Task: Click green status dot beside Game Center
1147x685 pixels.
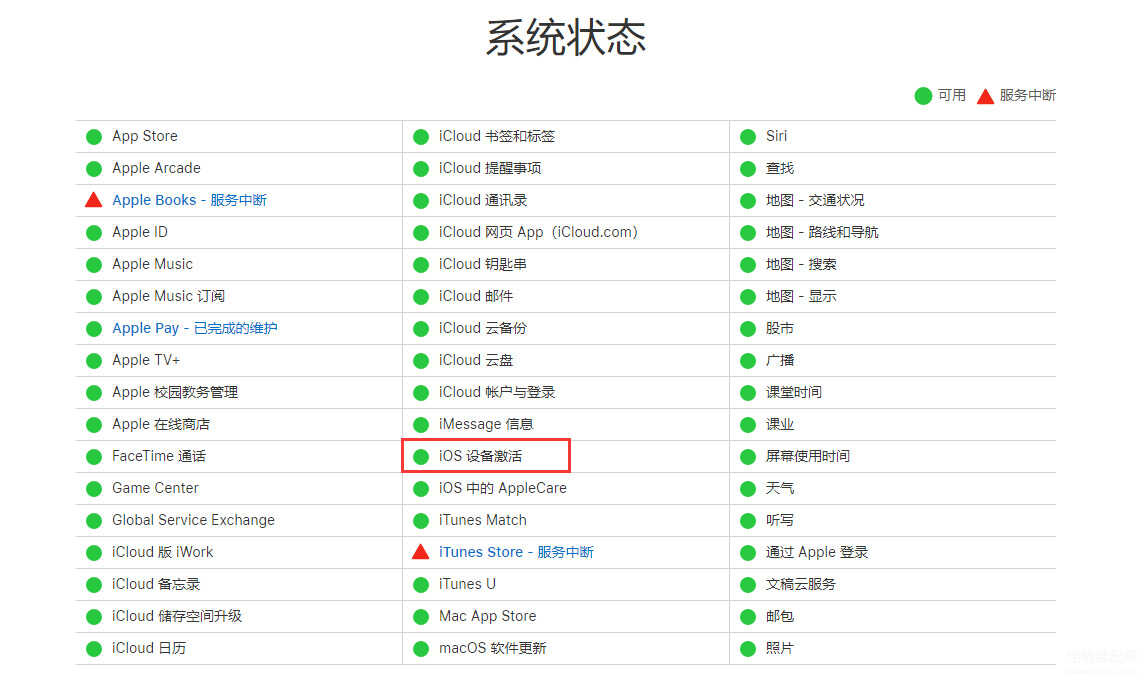Action: [94, 489]
